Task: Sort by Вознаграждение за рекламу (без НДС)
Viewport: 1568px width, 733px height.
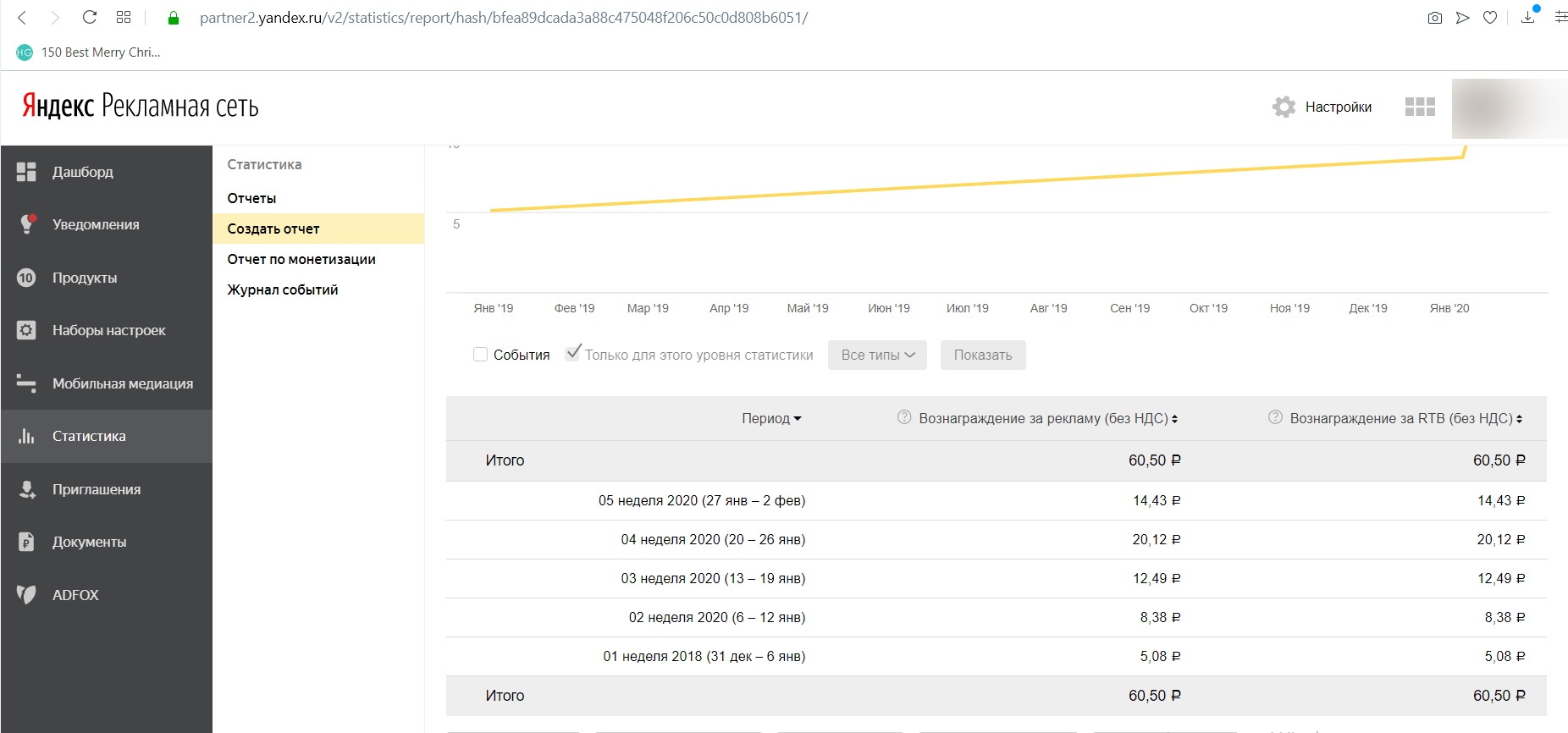Action: 1048,418
